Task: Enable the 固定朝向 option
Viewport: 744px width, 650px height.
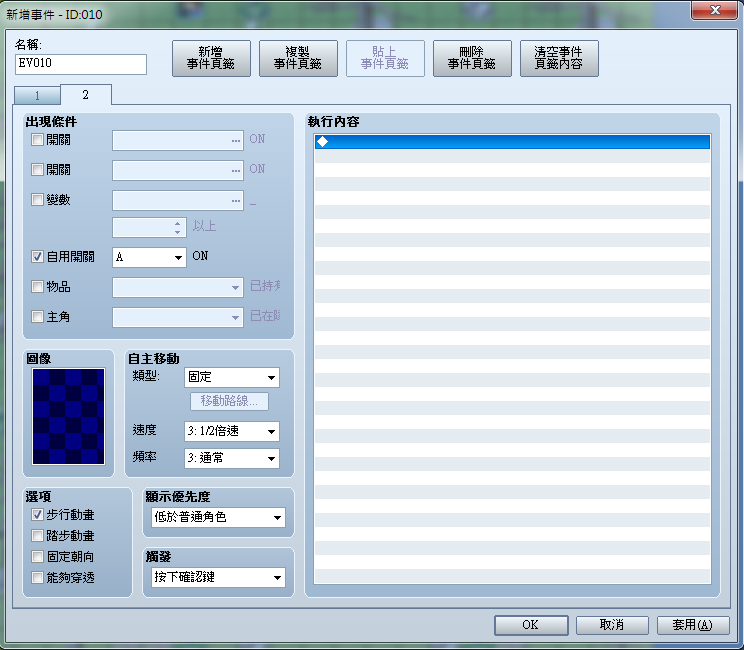Action: pyautogui.click(x=37, y=557)
